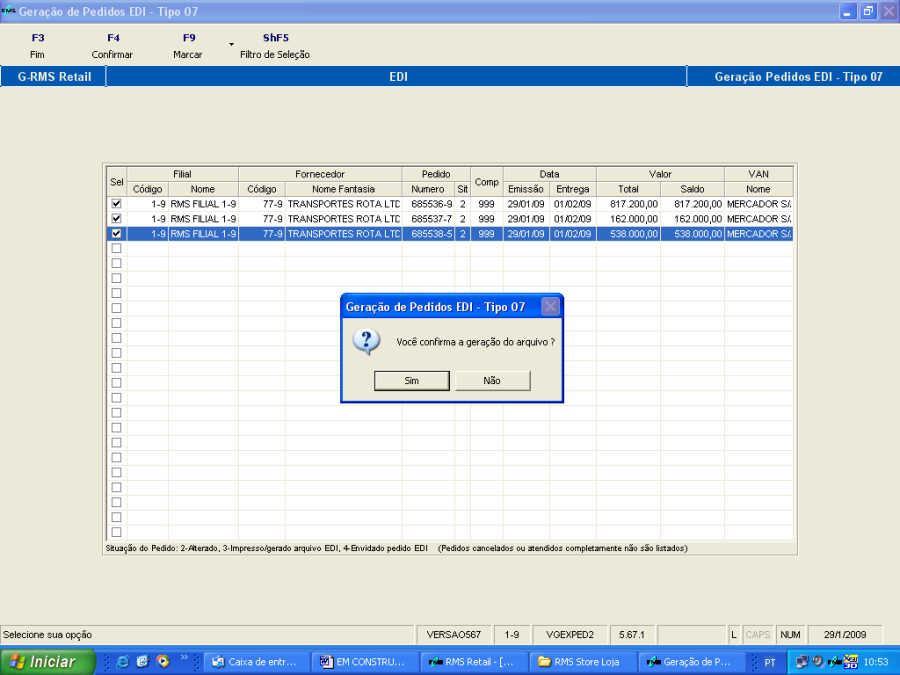Screen dimensions: 900x675
Task: Select order number 685538-5 cell
Action: click(x=428, y=234)
